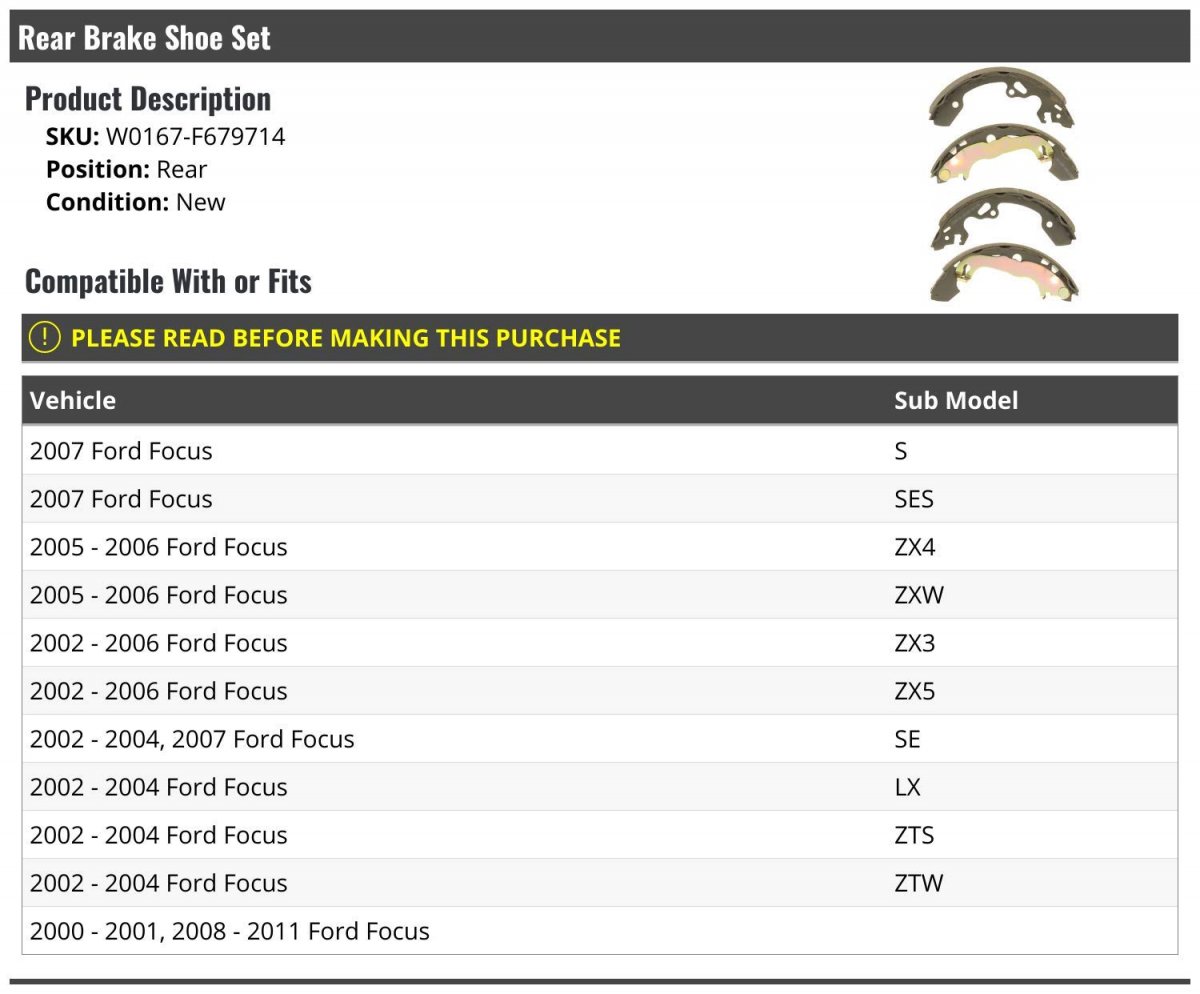Image resolution: width=1200 pixels, height=994 pixels.
Task: Click the Product Description heading
Action: click(x=148, y=98)
